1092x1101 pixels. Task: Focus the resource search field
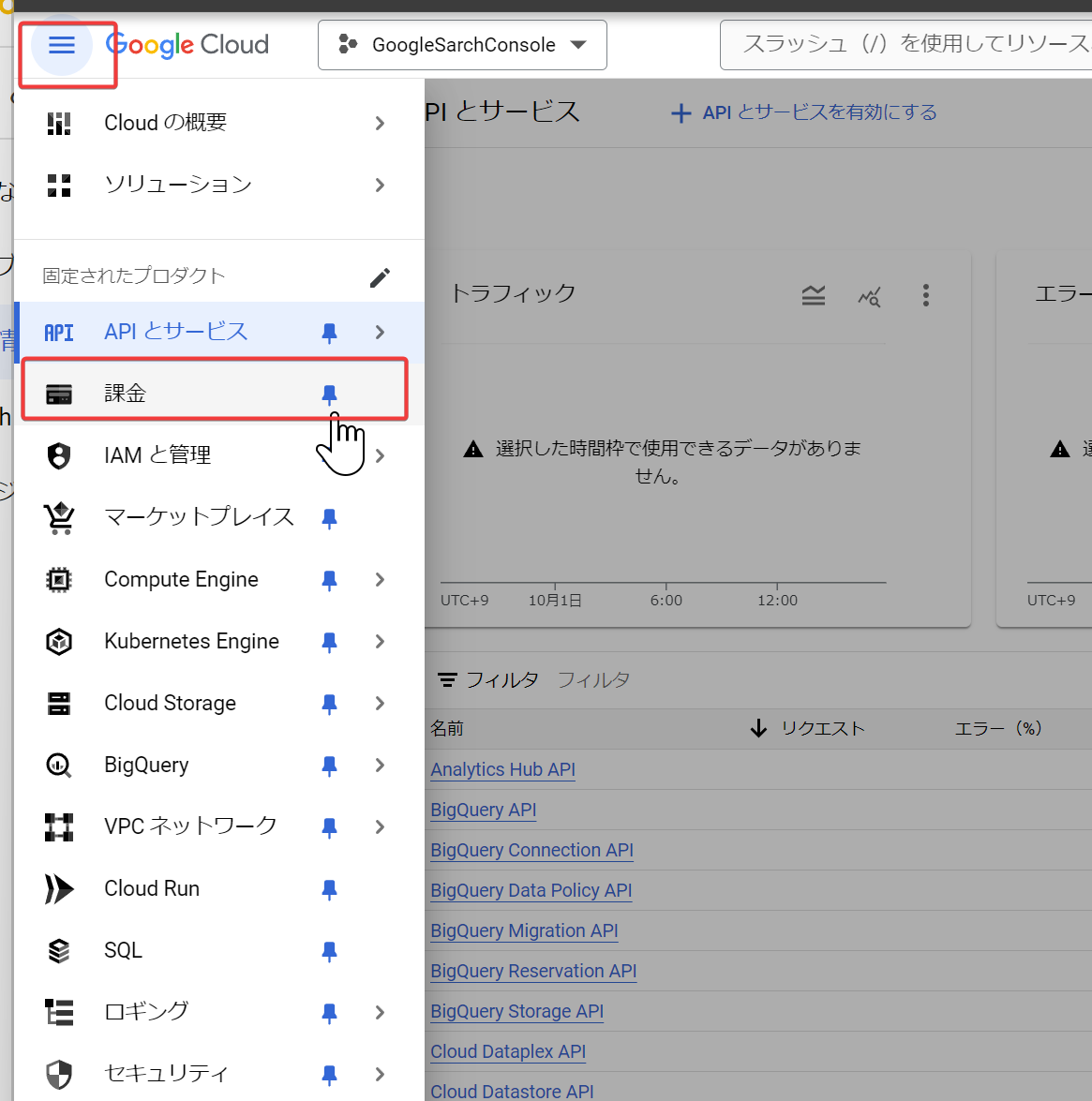click(905, 45)
